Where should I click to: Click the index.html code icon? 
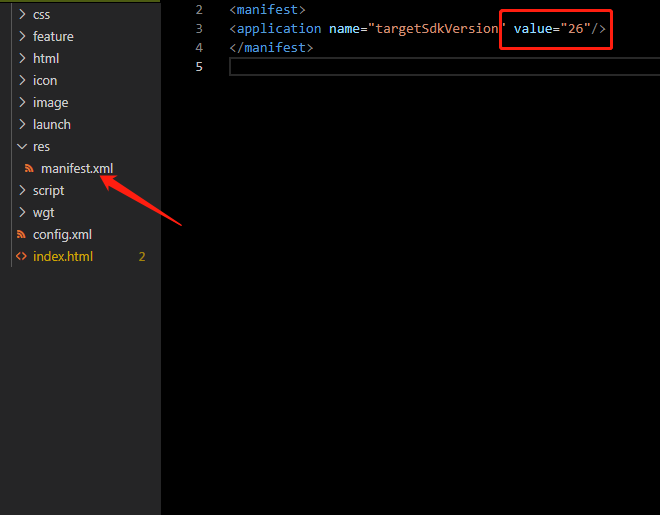coord(22,256)
